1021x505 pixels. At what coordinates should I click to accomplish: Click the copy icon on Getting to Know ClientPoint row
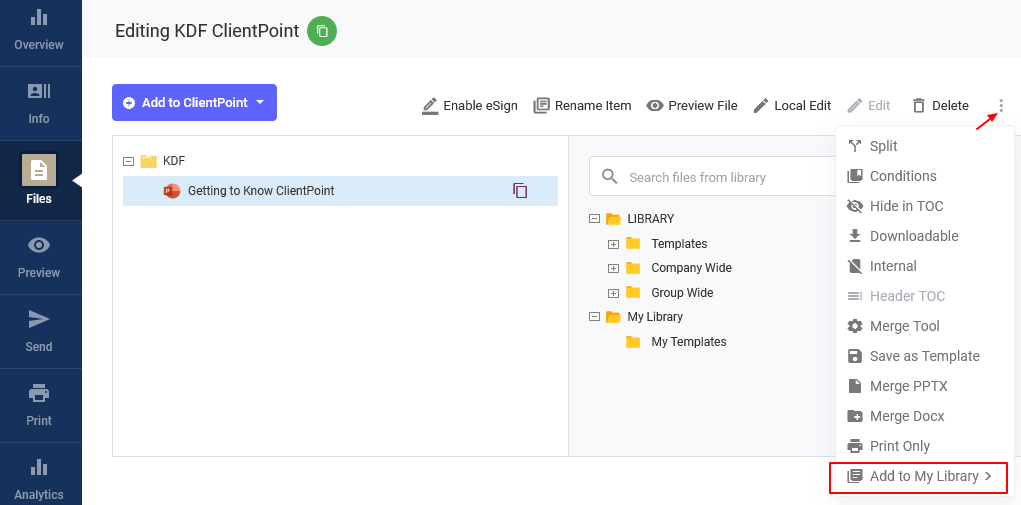[520, 191]
